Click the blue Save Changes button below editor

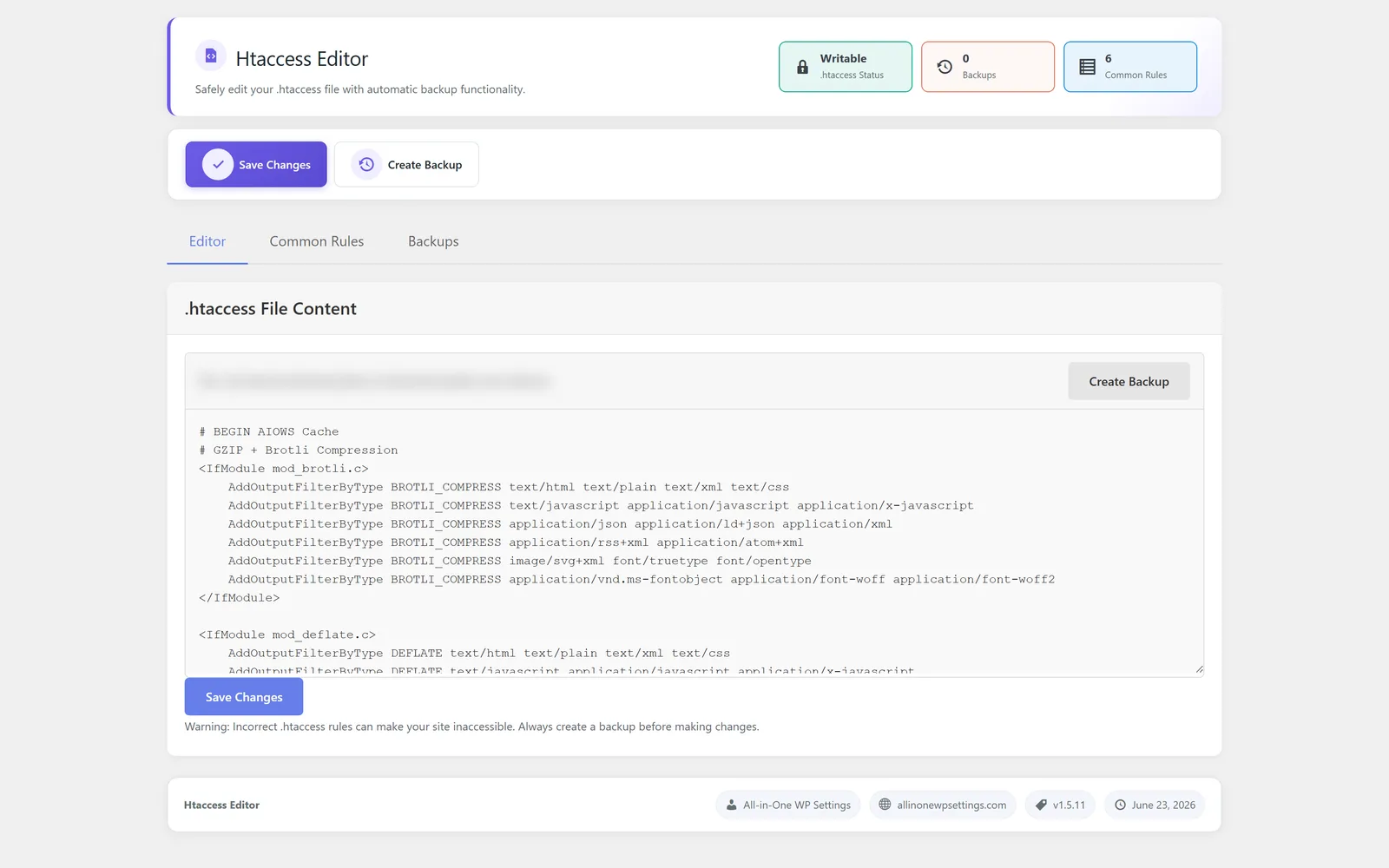pyautogui.click(x=244, y=697)
